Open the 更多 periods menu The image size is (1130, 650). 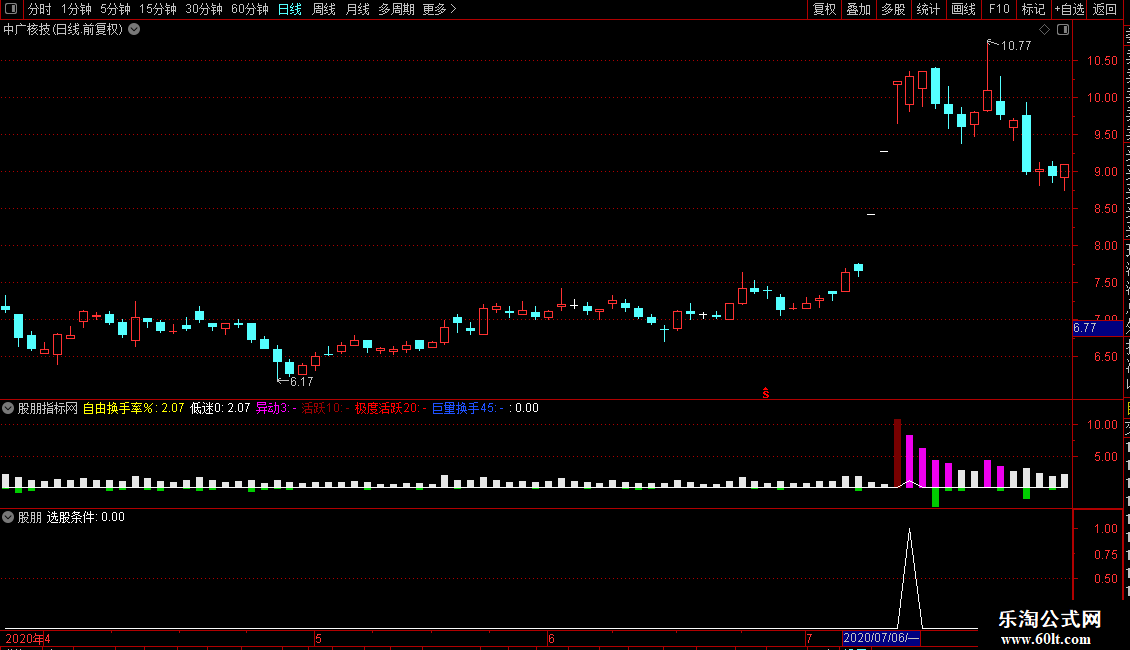click(x=439, y=9)
